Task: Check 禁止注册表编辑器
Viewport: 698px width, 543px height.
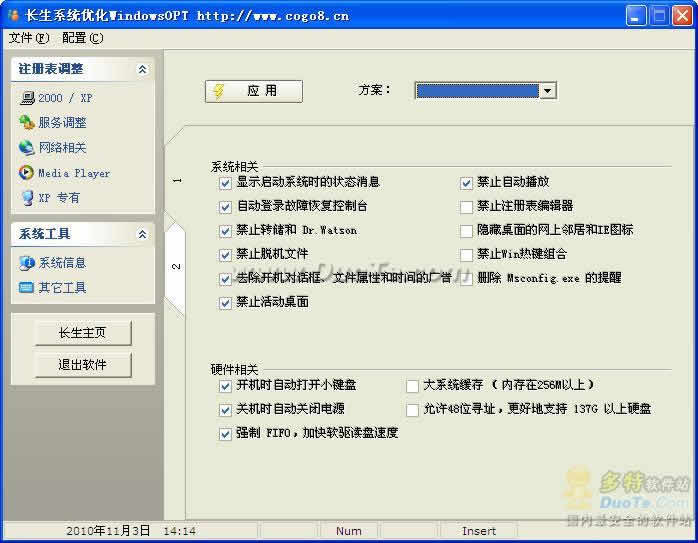Action: (467, 207)
